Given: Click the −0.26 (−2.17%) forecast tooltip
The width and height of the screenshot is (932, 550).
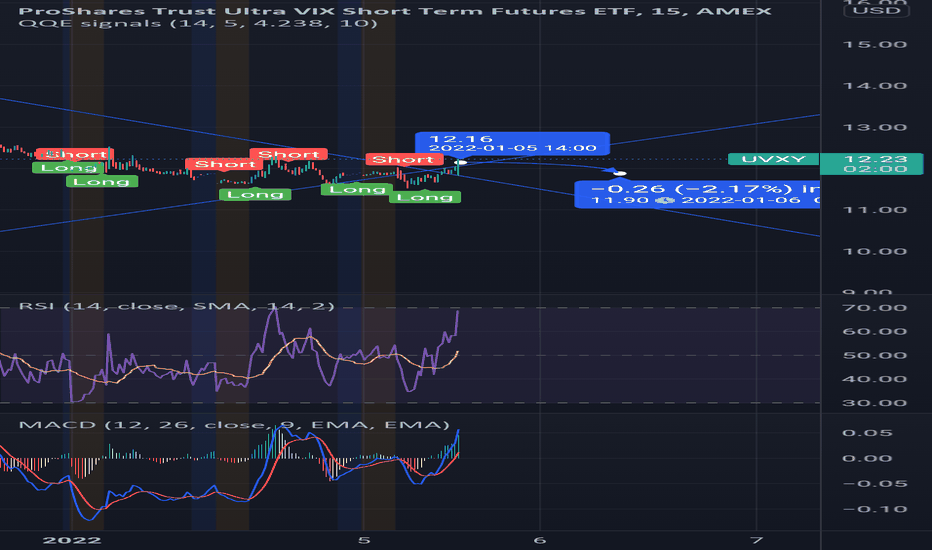Looking at the screenshot, I should (x=697, y=194).
